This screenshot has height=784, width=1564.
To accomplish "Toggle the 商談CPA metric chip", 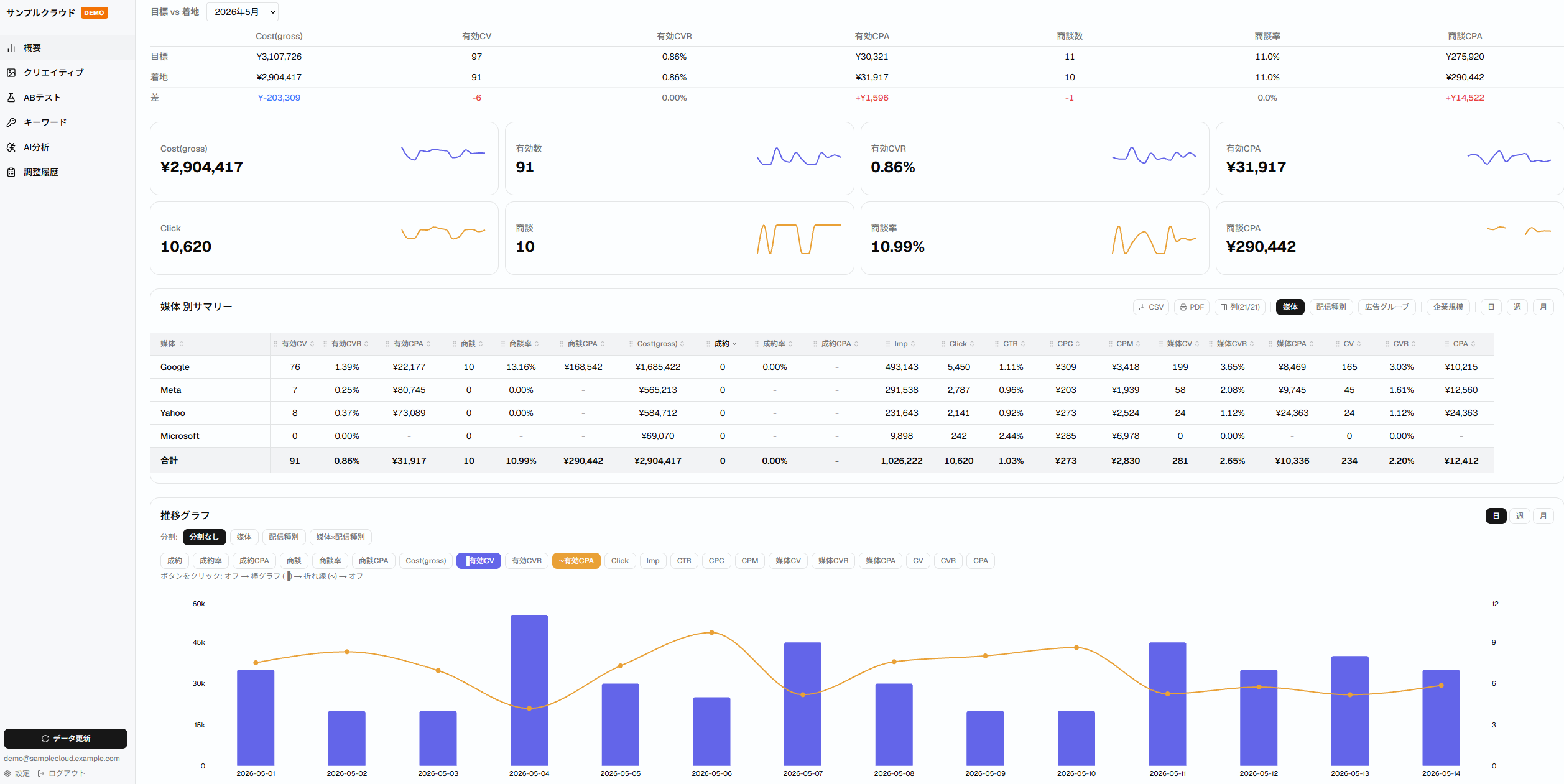I will point(373,561).
